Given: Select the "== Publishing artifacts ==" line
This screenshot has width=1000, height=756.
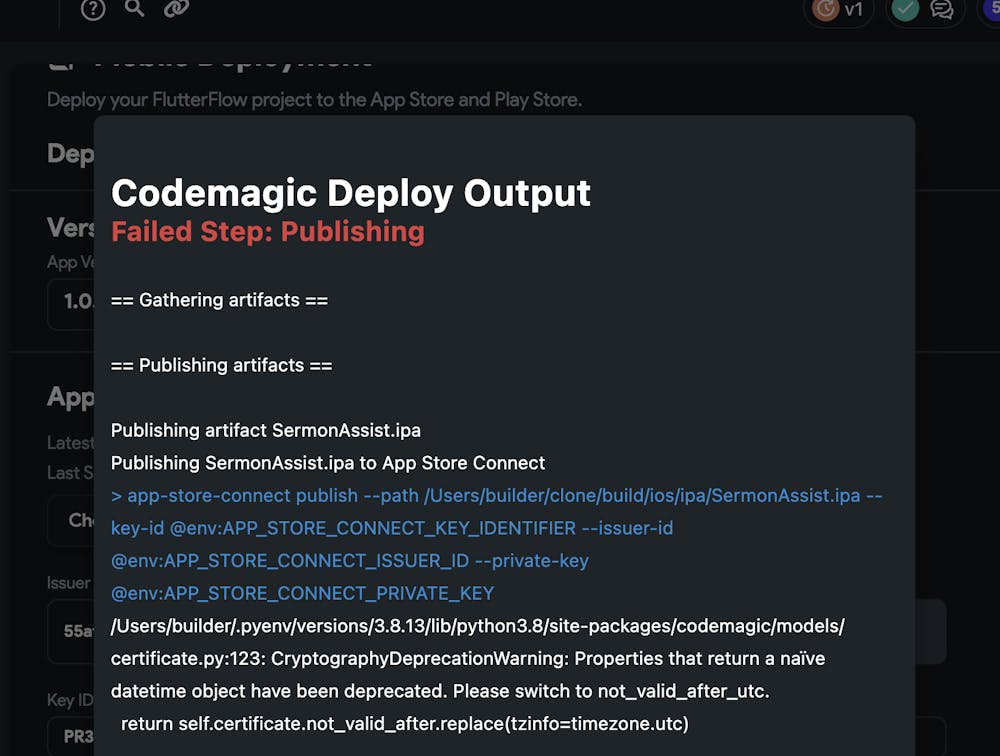Looking at the screenshot, I should point(221,365).
